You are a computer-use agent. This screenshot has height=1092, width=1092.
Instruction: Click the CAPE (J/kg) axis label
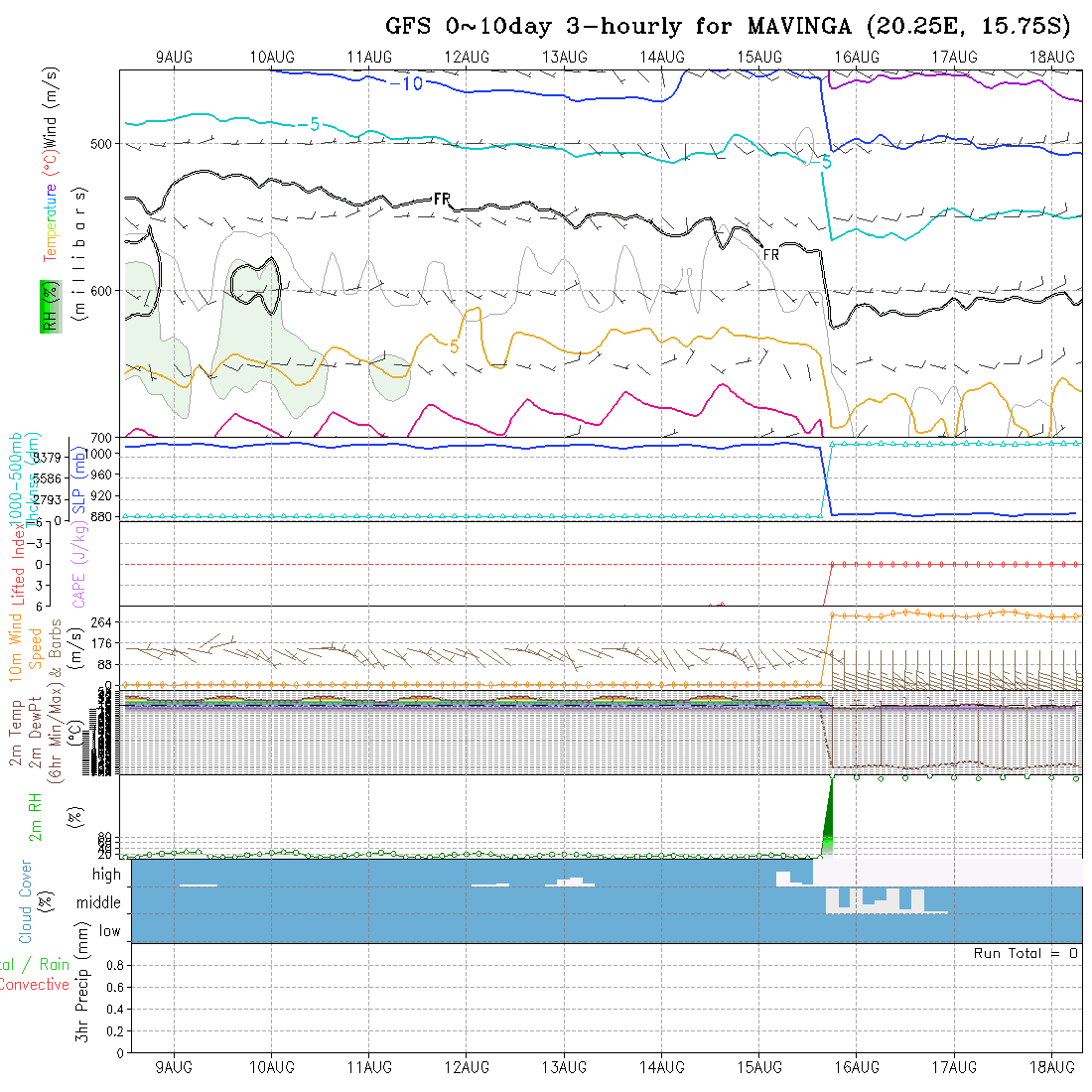point(78,564)
